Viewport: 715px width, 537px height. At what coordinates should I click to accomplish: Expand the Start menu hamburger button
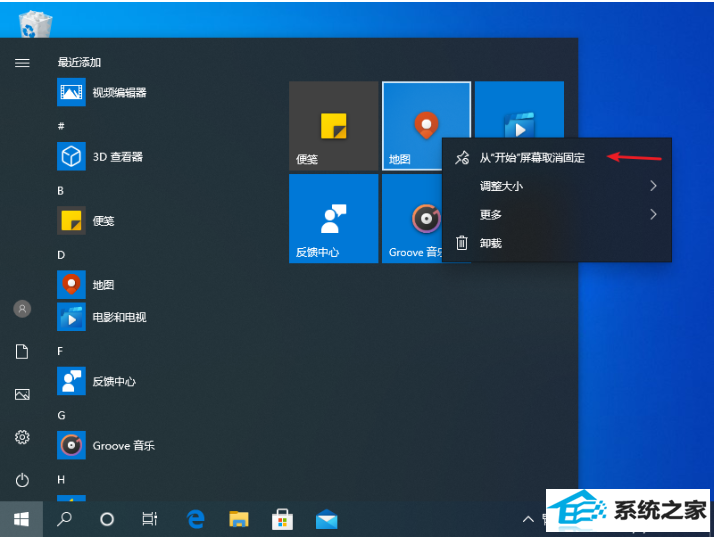coord(22,63)
